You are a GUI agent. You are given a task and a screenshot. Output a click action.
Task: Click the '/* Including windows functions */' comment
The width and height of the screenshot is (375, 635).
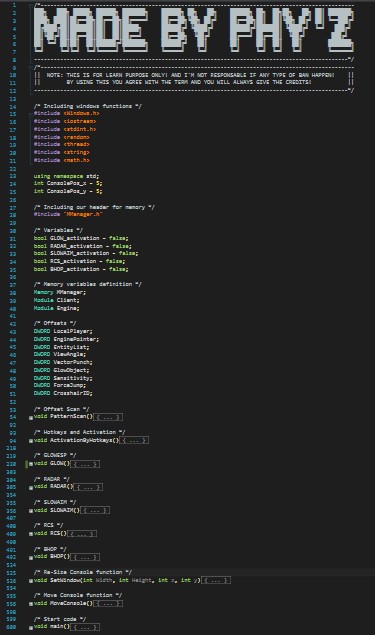point(88,106)
